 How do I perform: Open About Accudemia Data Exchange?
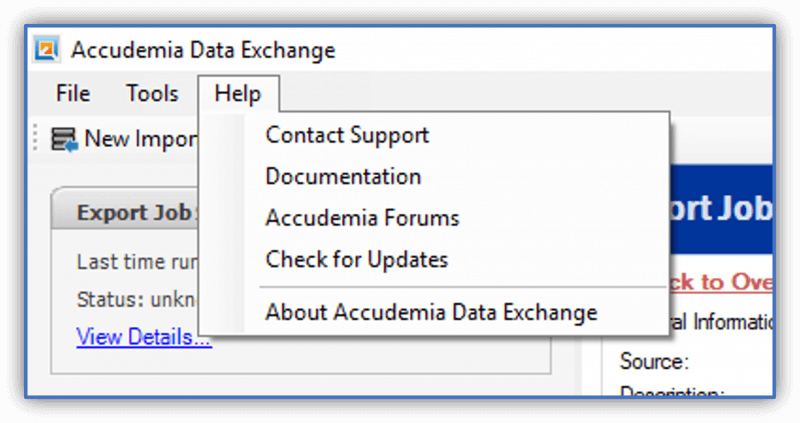click(x=431, y=312)
